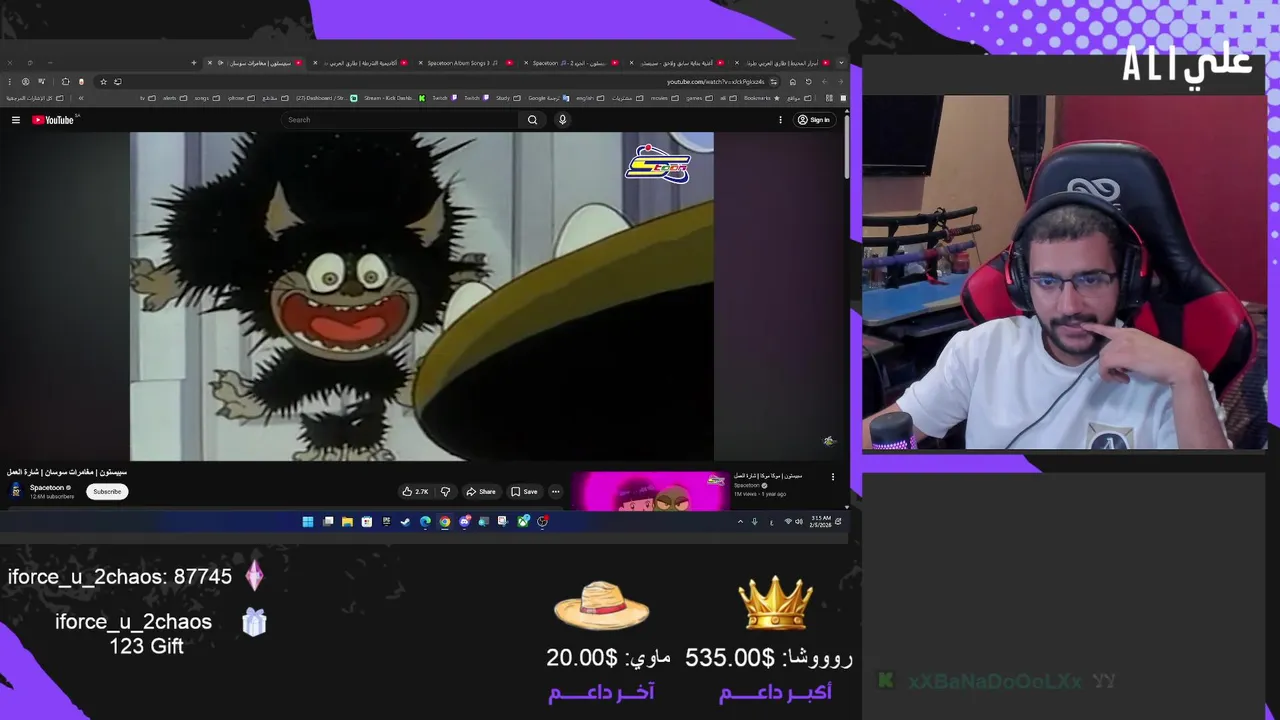Open Steam from the taskbar
Image resolution: width=1280 pixels, height=720 pixels.
(405, 521)
